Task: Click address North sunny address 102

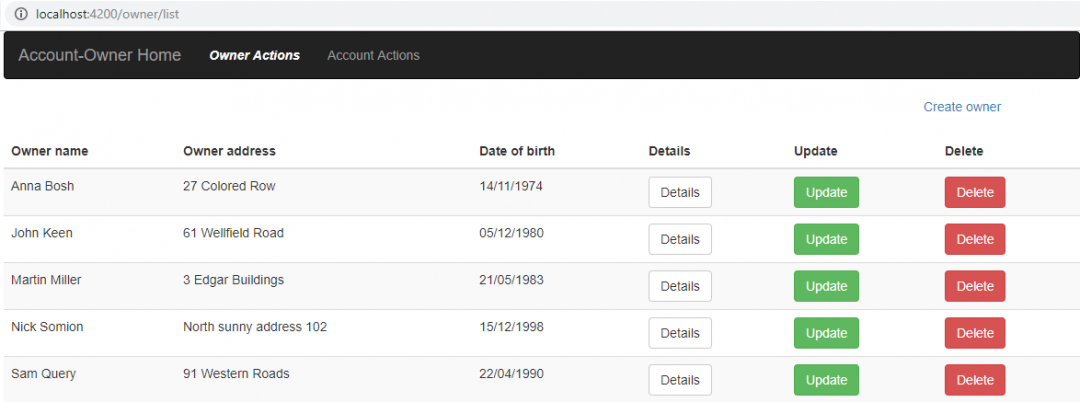Action: pyautogui.click(x=255, y=327)
